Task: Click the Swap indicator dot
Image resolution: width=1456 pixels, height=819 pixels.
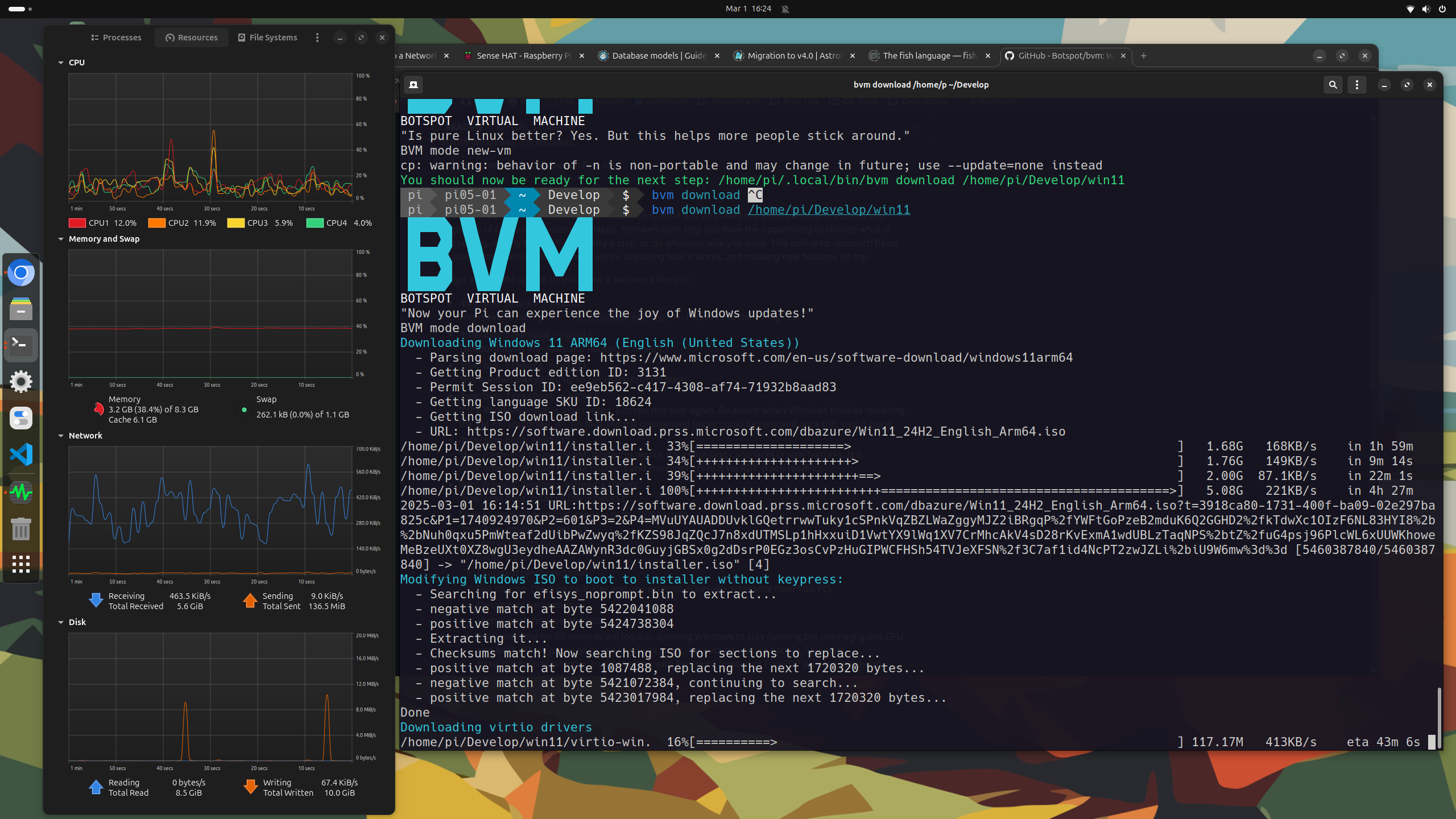Action: [x=244, y=409]
